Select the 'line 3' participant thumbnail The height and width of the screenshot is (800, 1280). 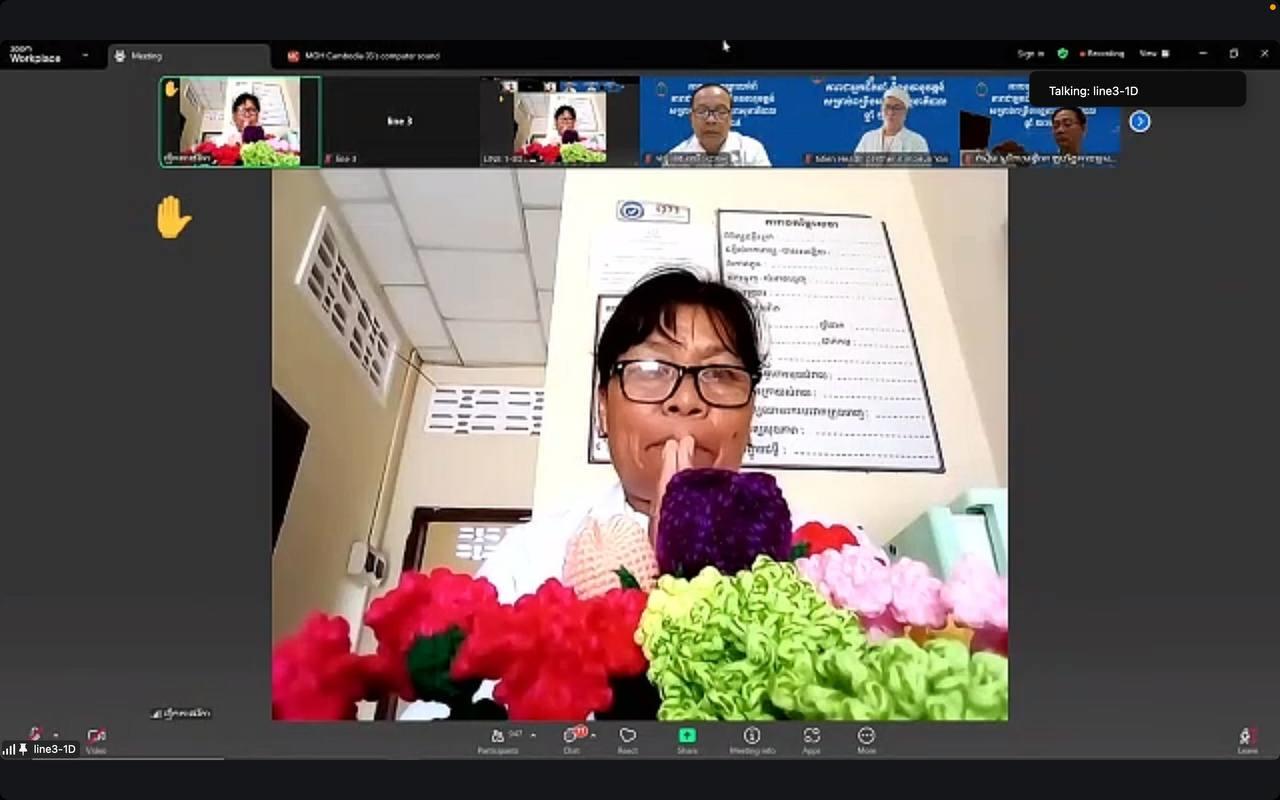tap(400, 122)
